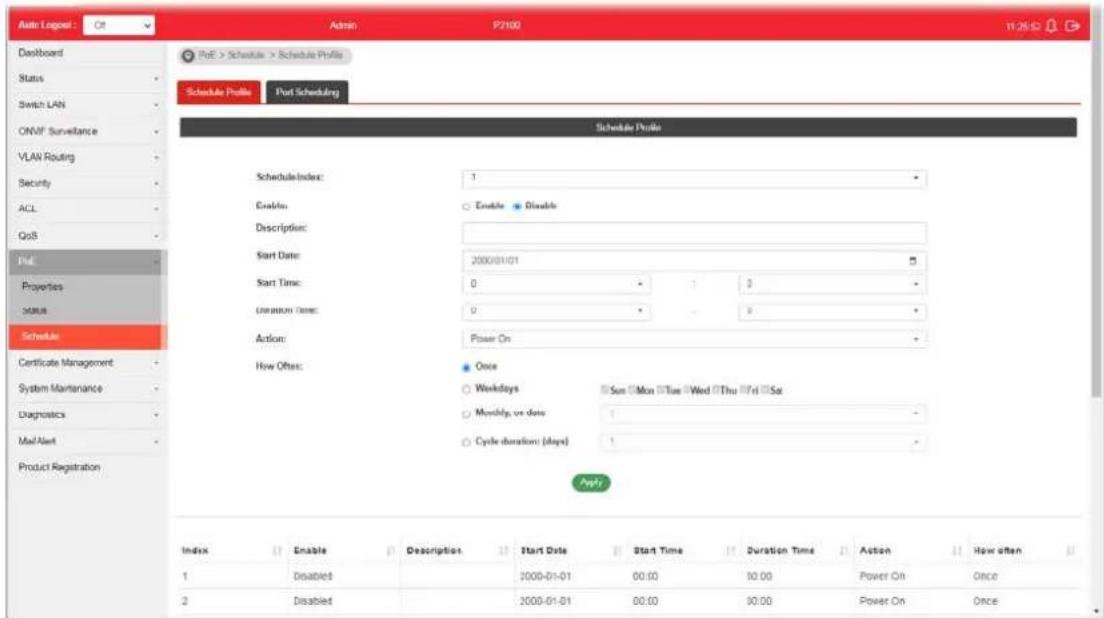Expand System Maintenance sidebar menu
1104x618 pixels.
pyautogui.click(x=88, y=389)
